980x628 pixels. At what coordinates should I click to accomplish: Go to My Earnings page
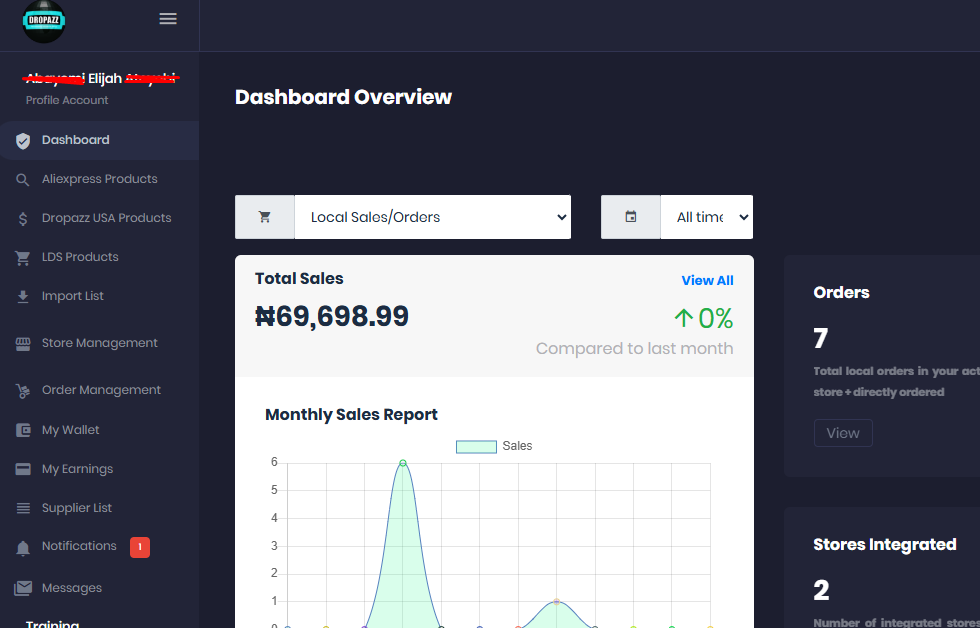click(77, 469)
